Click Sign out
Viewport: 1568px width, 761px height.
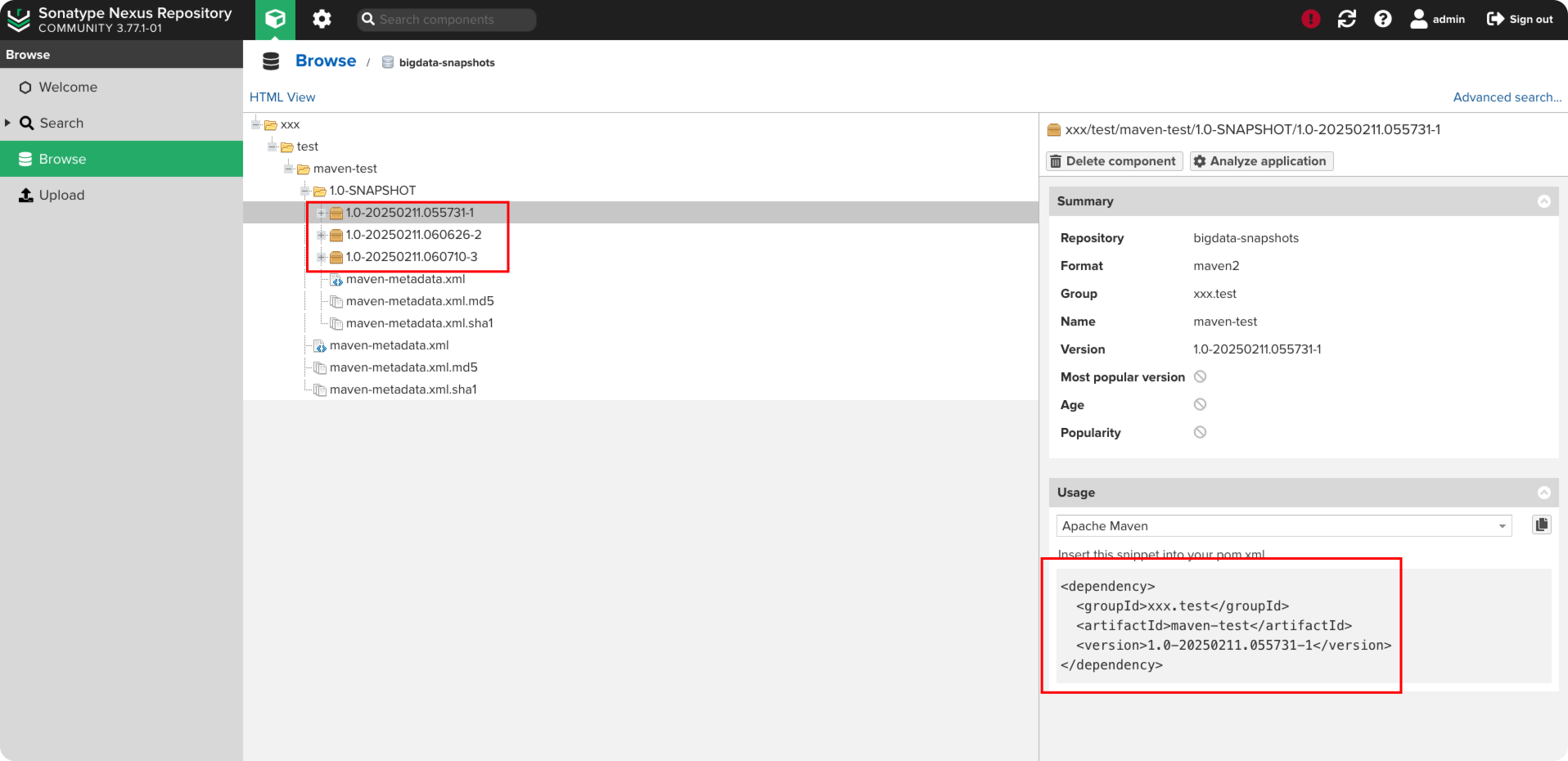(1520, 19)
